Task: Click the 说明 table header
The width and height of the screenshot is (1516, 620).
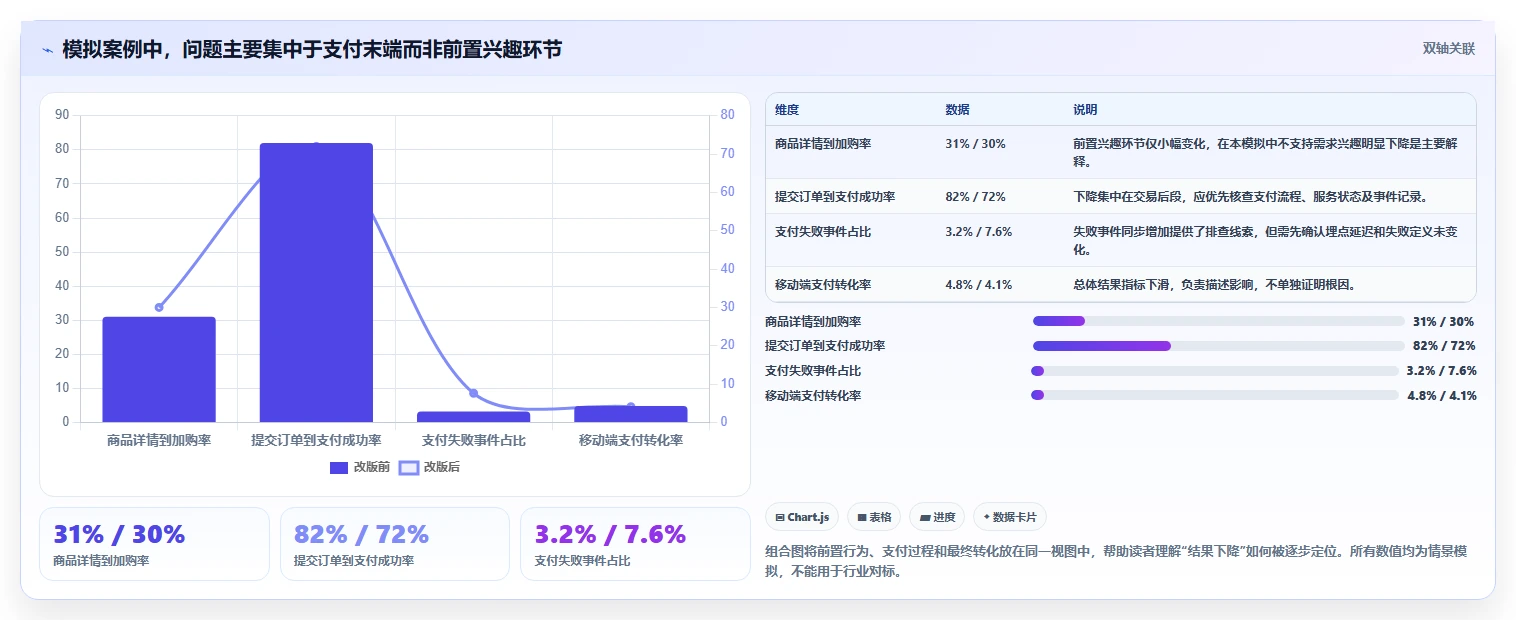Action: pos(1085,110)
